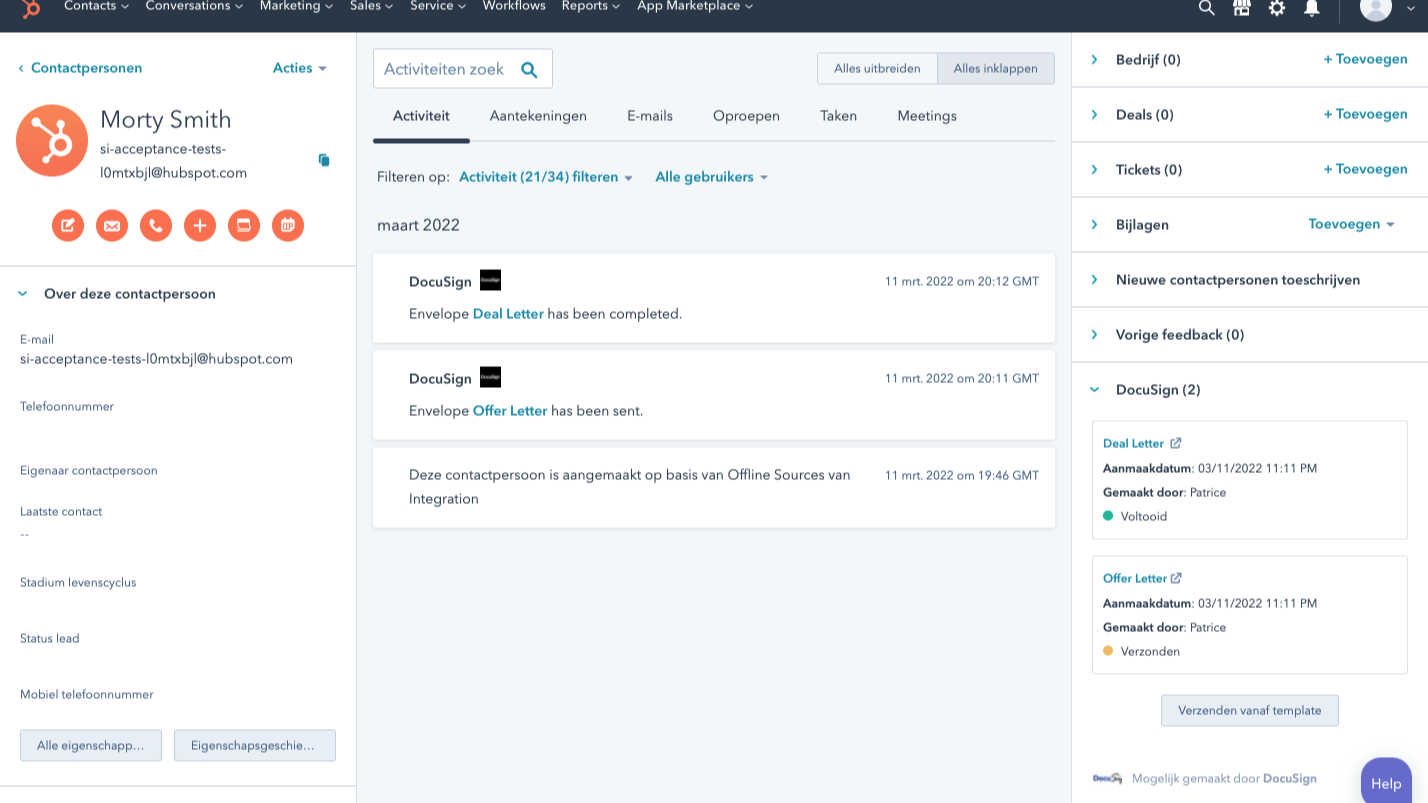
Task: Click the email icon under the contact name
Action: [x=112, y=225]
